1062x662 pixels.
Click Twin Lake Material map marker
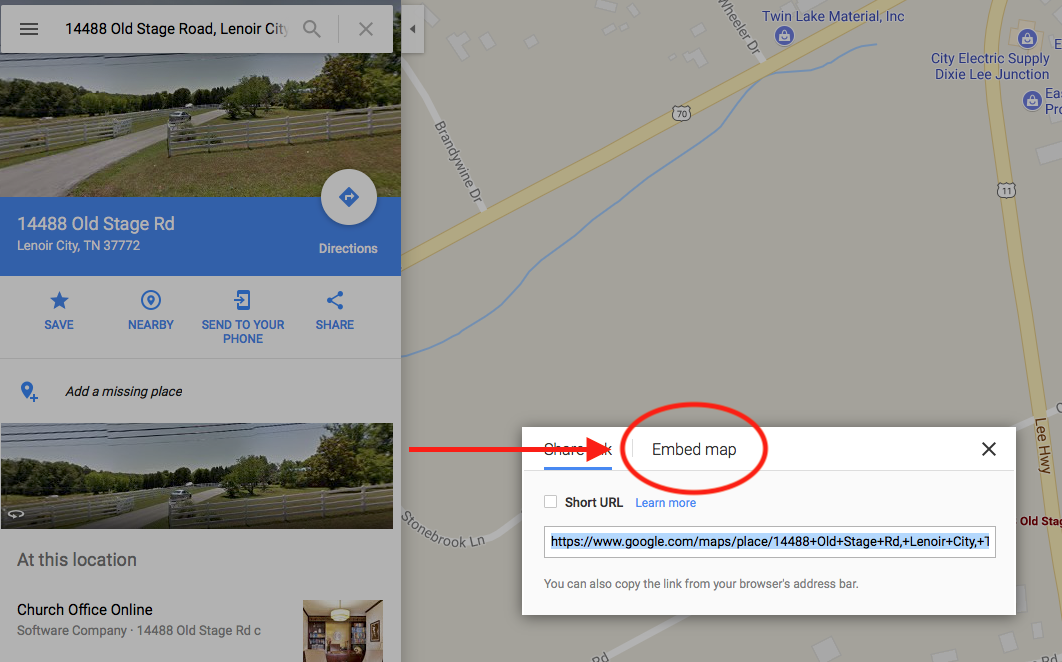pyautogui.click(x=784, y=35)
